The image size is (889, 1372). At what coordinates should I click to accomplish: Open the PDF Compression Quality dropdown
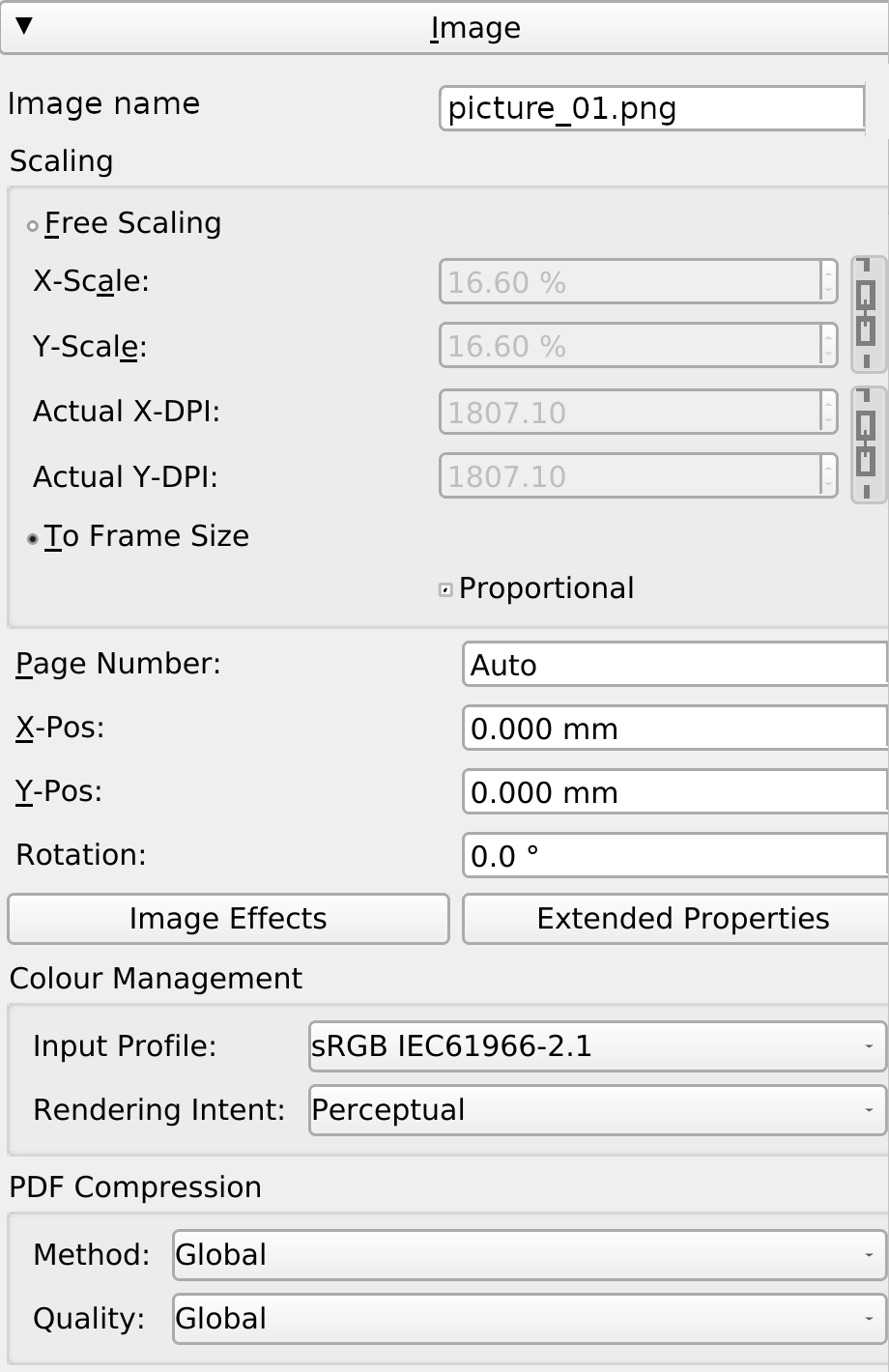529,1319
